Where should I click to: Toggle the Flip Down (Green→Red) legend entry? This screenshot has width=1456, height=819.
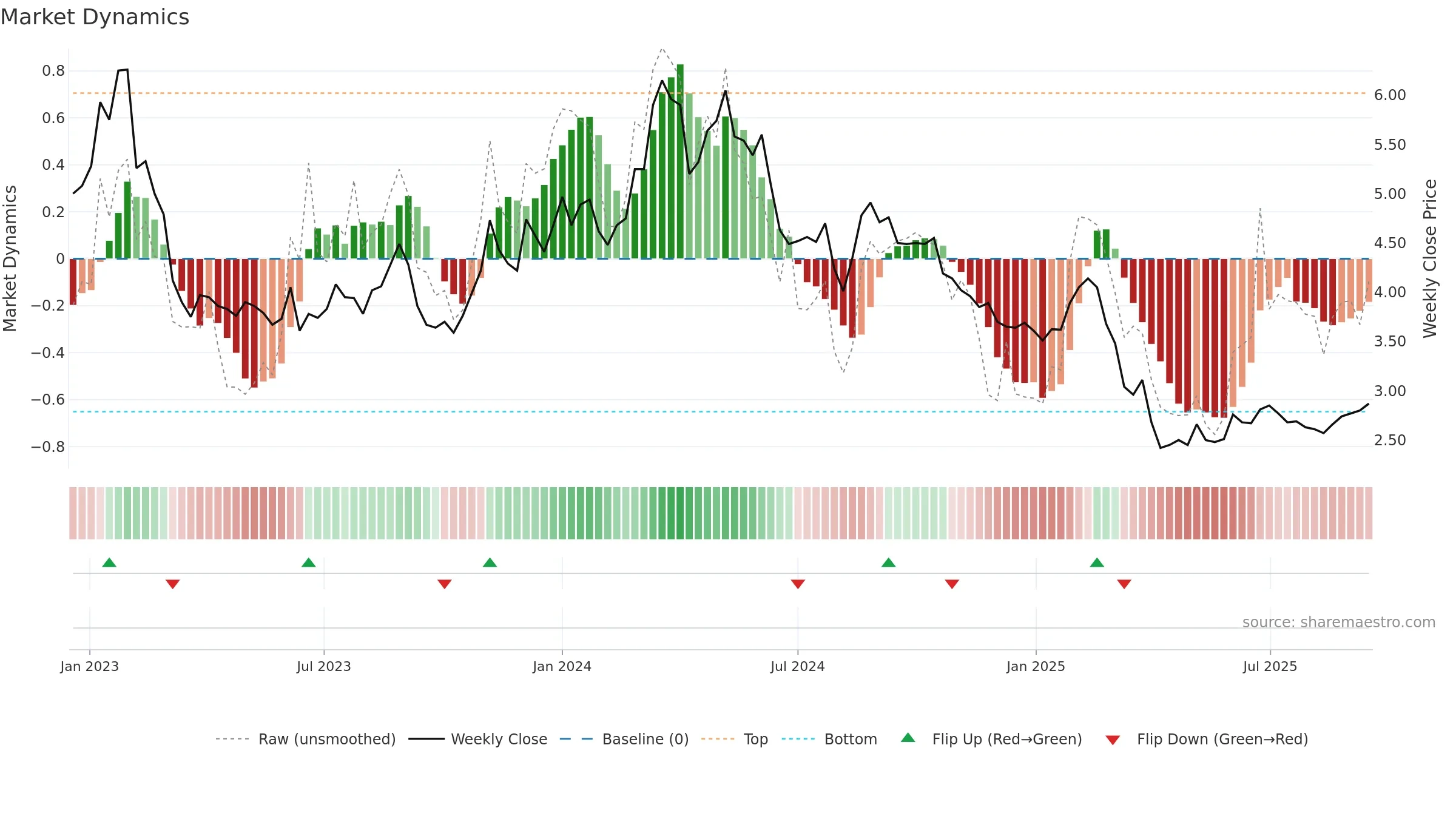point(1206,739)
